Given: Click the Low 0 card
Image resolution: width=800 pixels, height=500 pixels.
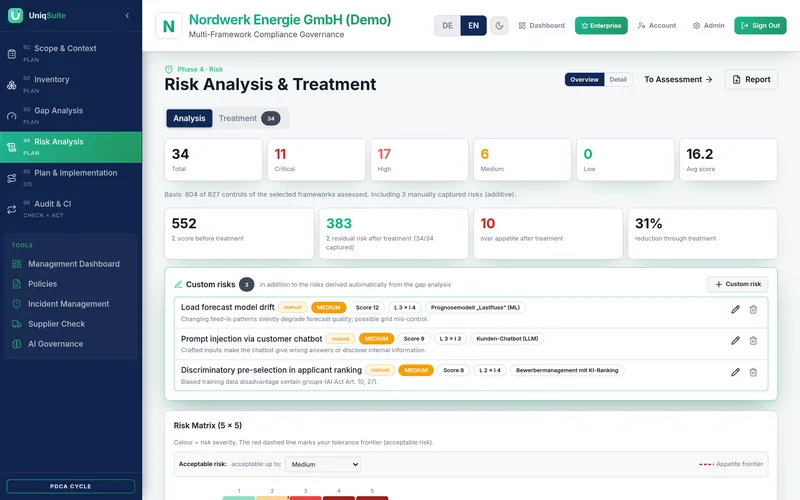Looking at the screenshot, I should click(626, 160).
